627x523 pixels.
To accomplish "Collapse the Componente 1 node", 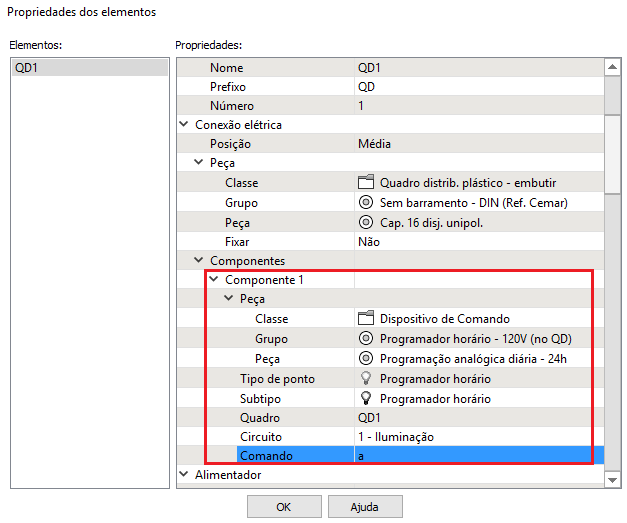I will pyautogui.click(x=213, y=281).
